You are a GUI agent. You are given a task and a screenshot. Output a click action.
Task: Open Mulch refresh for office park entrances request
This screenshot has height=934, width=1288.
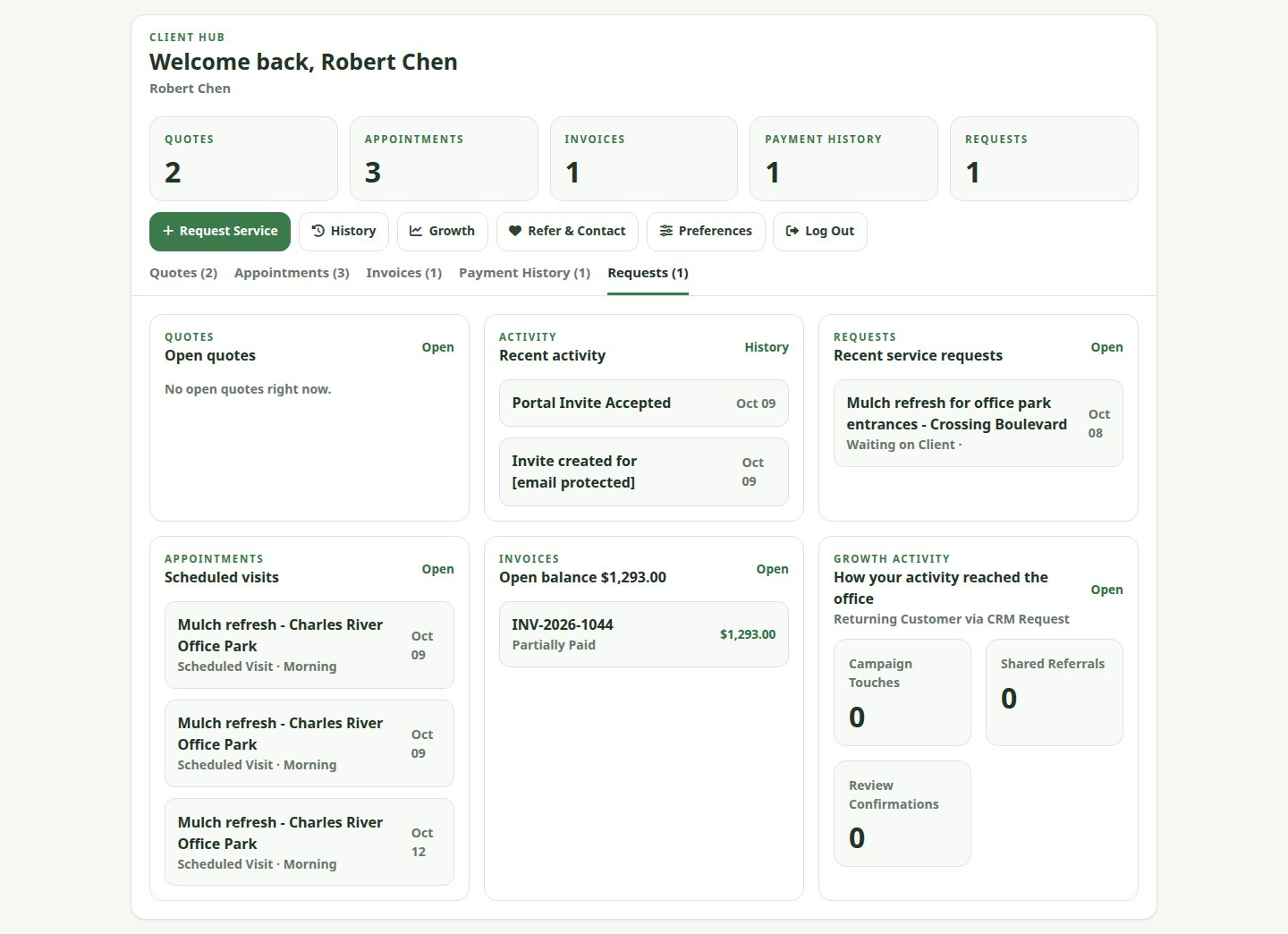coord(979,423)
